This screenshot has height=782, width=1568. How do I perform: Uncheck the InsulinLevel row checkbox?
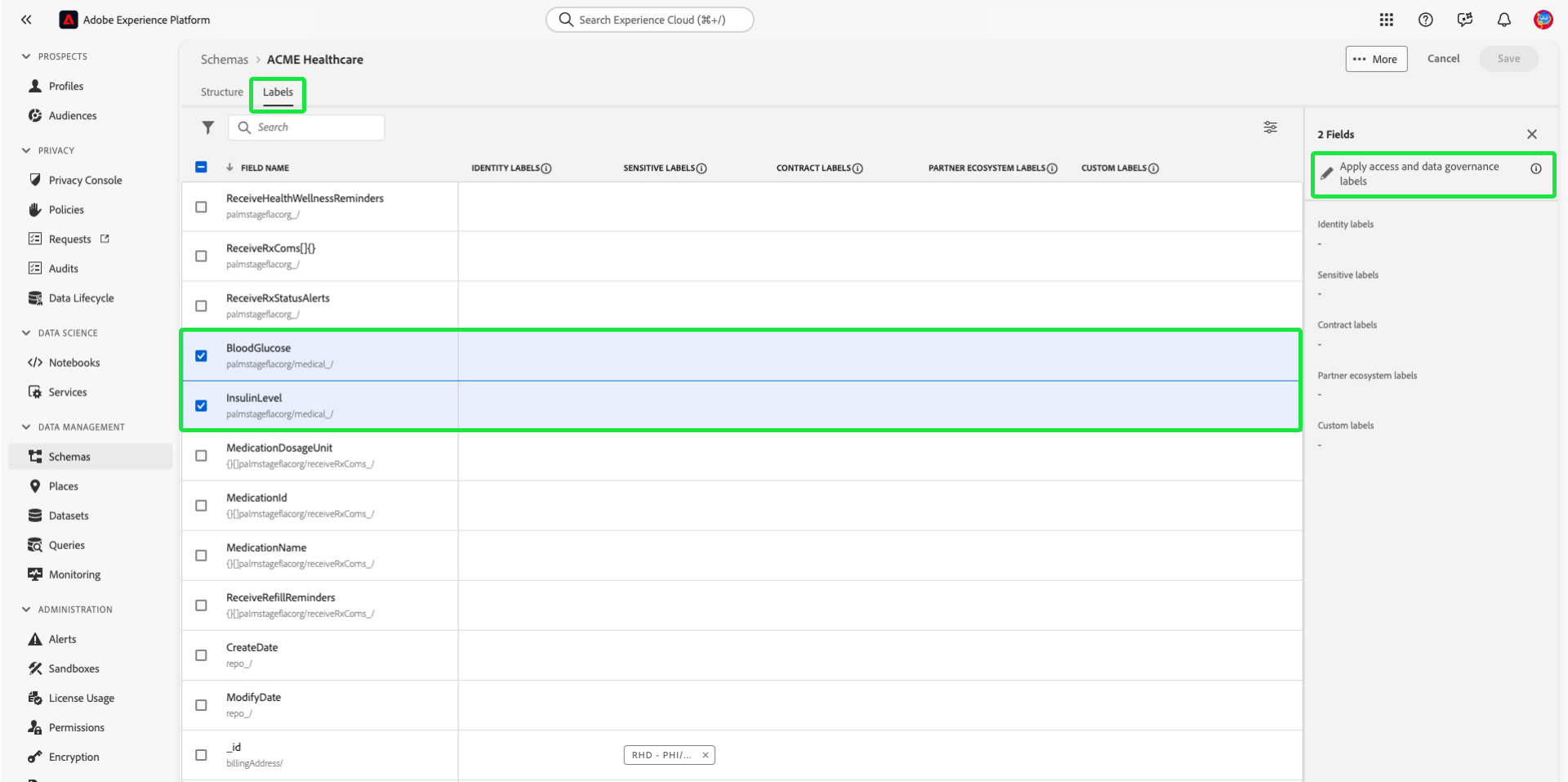(x=201, y=406)
